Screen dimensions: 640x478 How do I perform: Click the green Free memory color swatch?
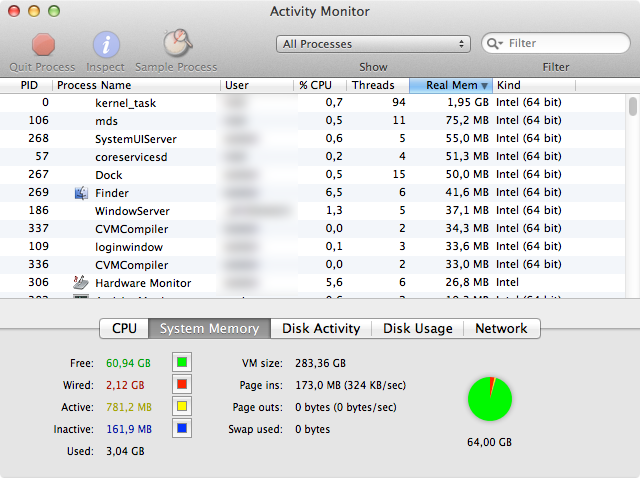coord(182,362)
